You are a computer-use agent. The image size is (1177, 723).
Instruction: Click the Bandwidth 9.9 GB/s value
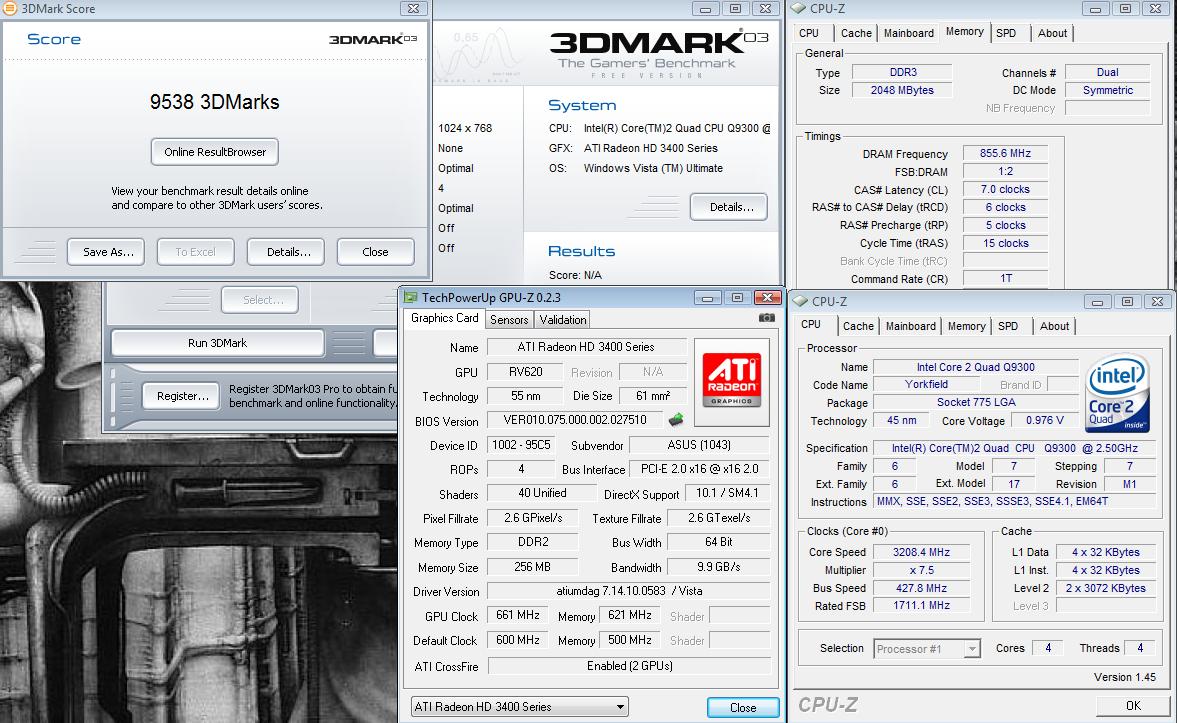pos(718,567)
